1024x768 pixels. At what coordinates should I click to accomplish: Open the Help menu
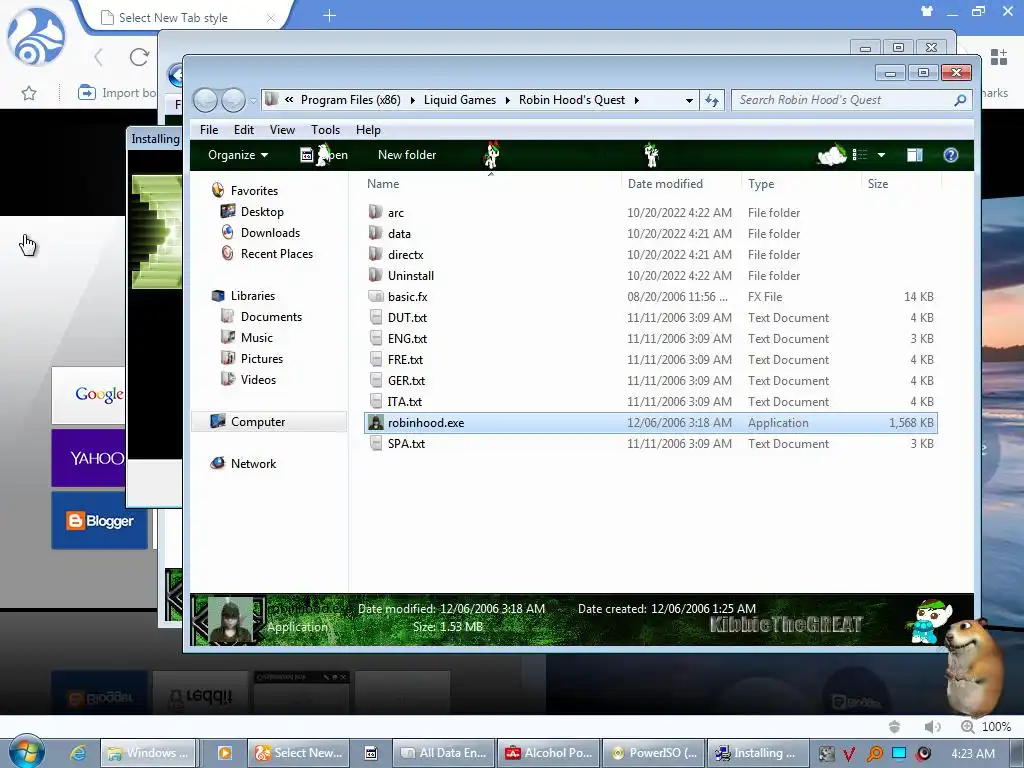pos(368,130)
